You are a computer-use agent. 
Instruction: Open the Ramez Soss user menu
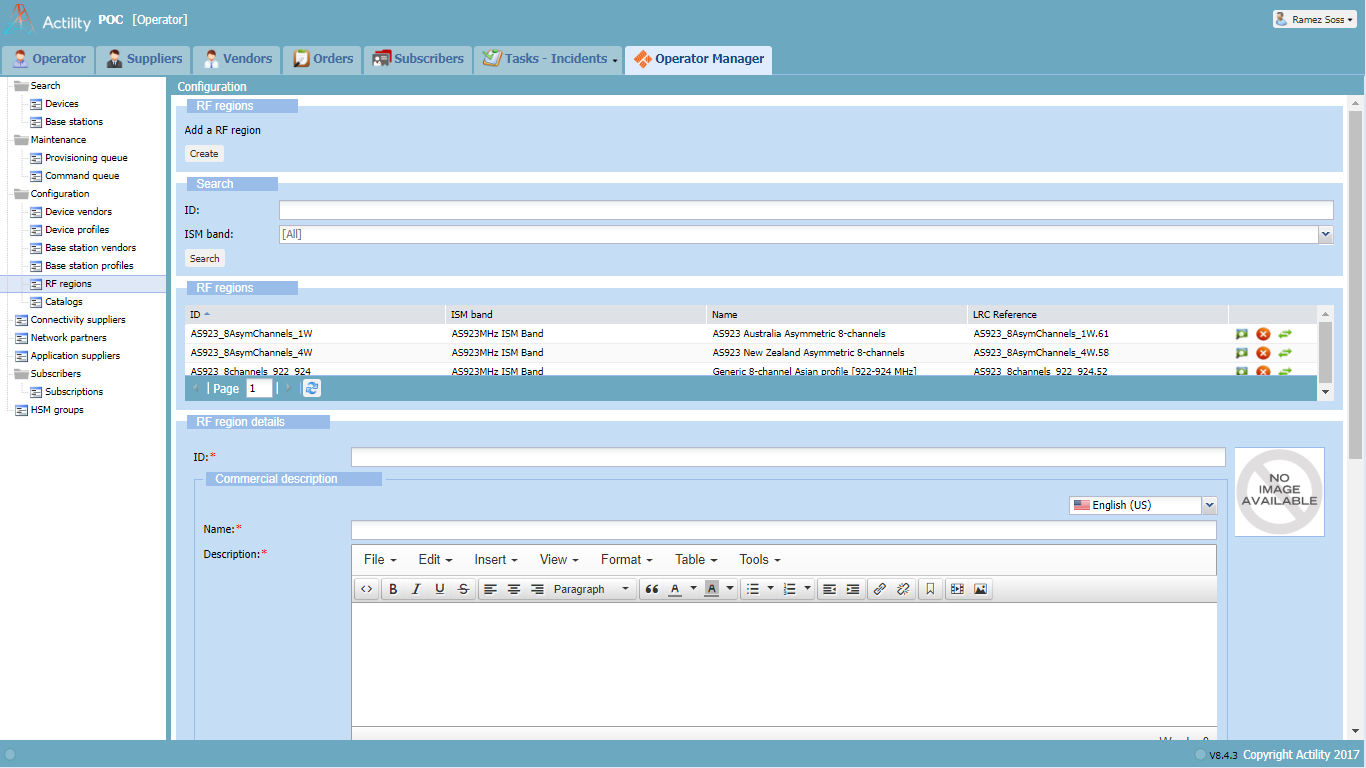1314,19
